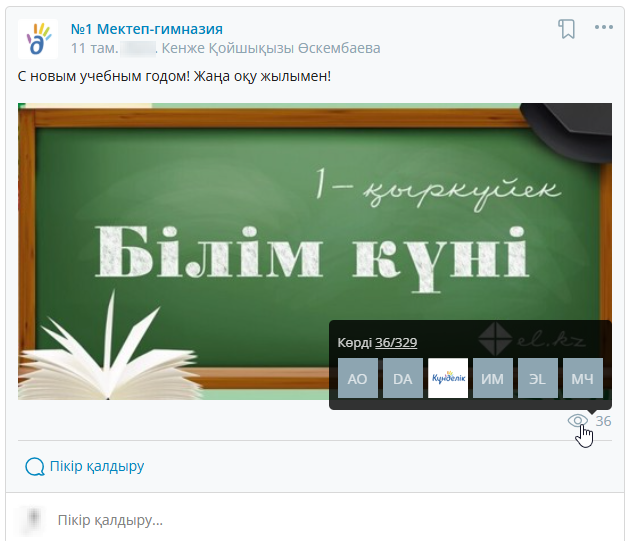Open the №1 Мектеп-гимназия profile link
The image size is (629, 541).
click(147, 29)
